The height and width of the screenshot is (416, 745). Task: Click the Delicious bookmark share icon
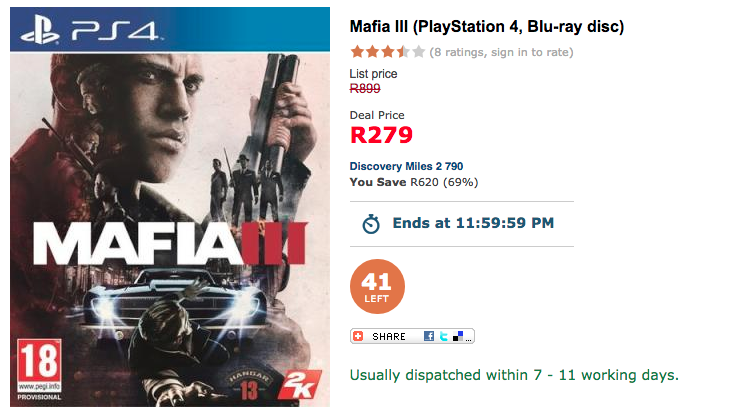pyautogui.click(x=457, y=336)
